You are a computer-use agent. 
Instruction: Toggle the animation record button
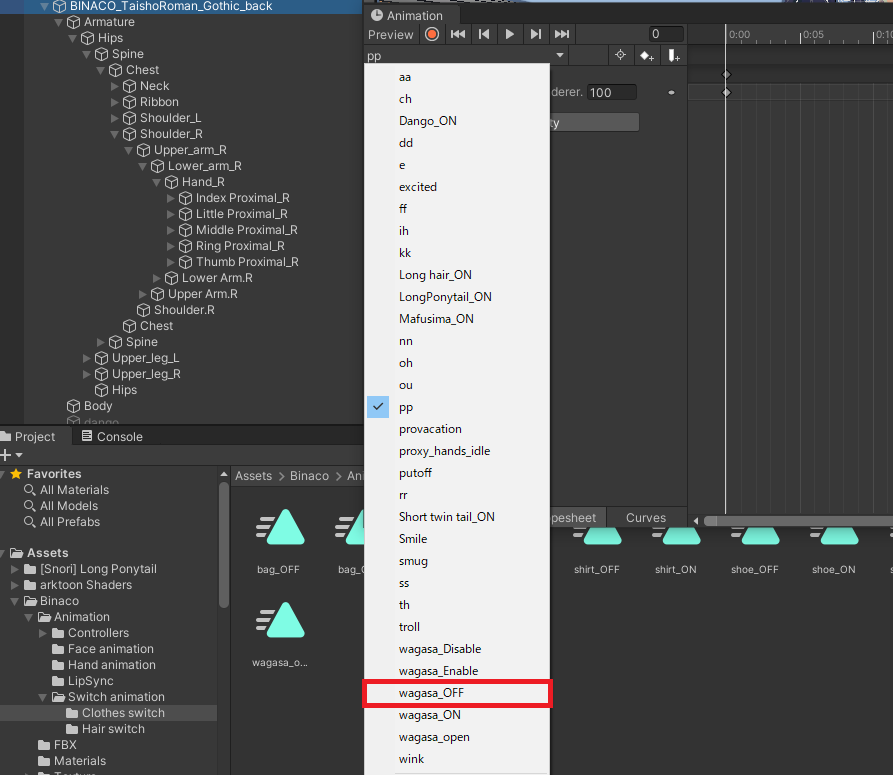coord(432,35)
